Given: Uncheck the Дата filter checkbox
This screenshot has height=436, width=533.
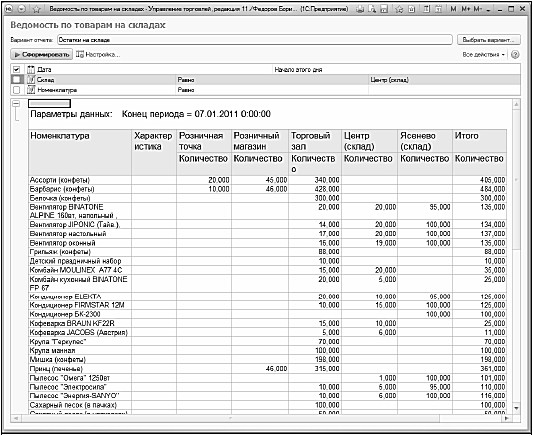Looking at the screenshot, I should click(x=16, y=69).
